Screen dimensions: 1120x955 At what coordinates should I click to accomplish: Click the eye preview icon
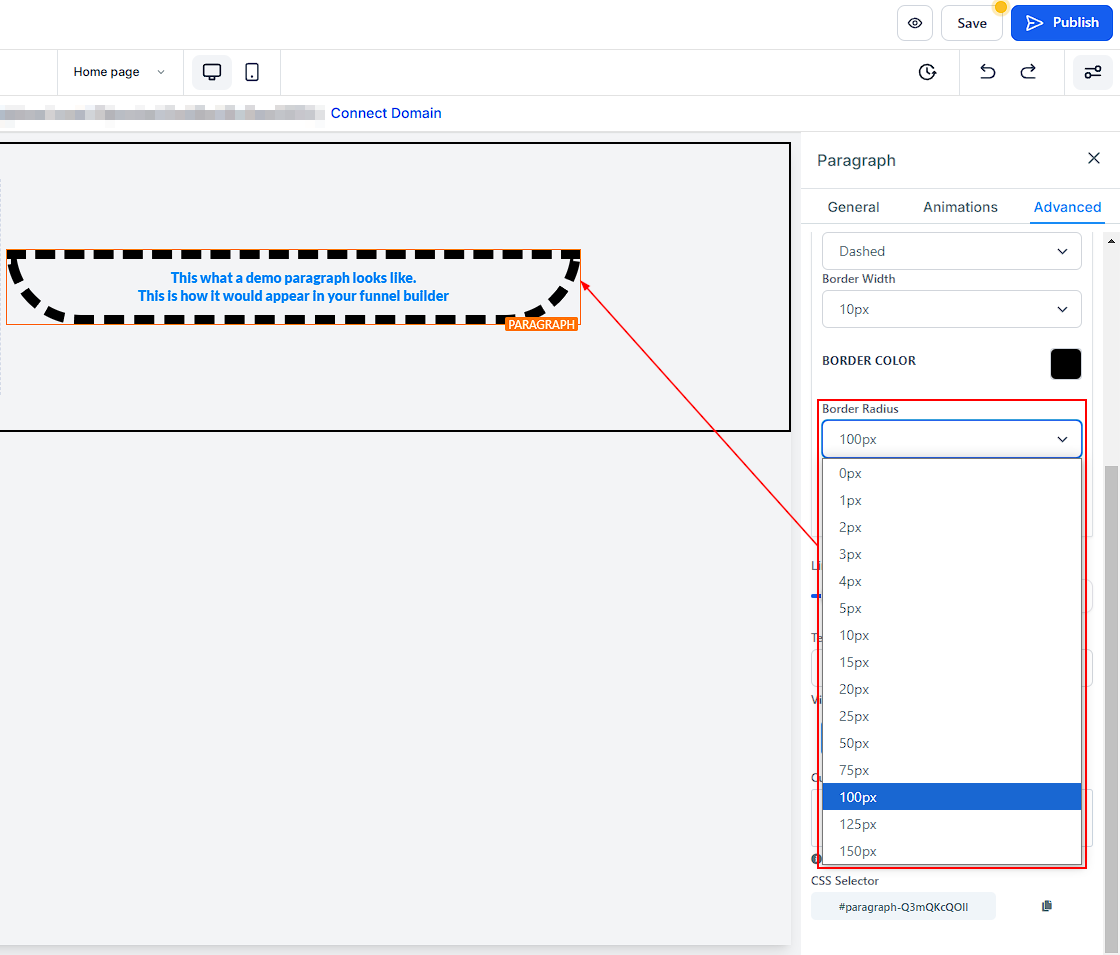click(x=914, y=23)
